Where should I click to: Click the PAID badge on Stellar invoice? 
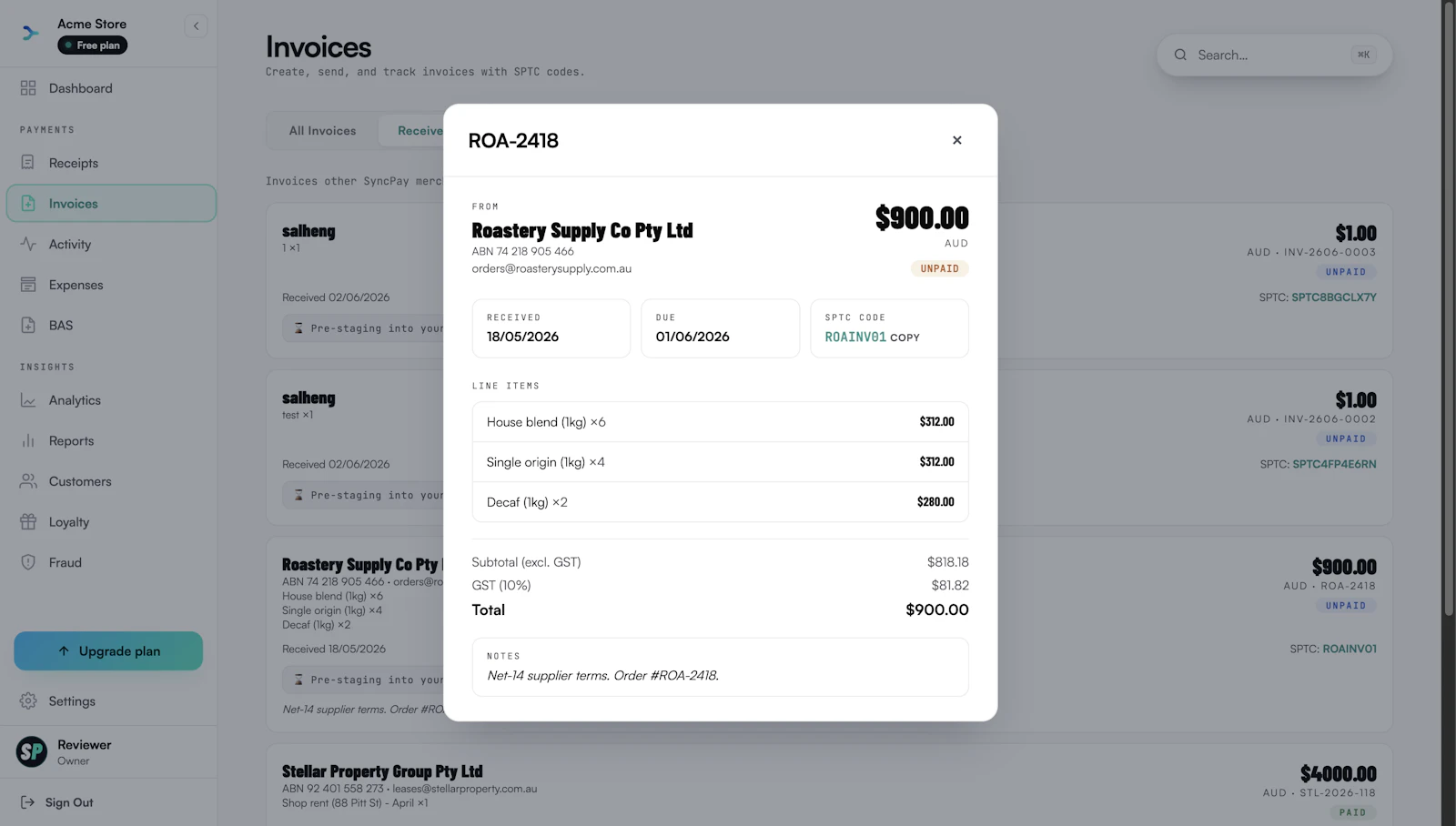tap(1352, 812)
